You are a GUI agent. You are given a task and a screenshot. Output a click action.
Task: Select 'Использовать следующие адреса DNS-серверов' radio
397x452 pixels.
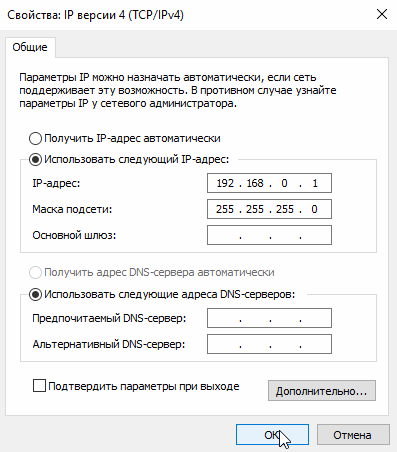pyautogui.click(x=35, y=294)
